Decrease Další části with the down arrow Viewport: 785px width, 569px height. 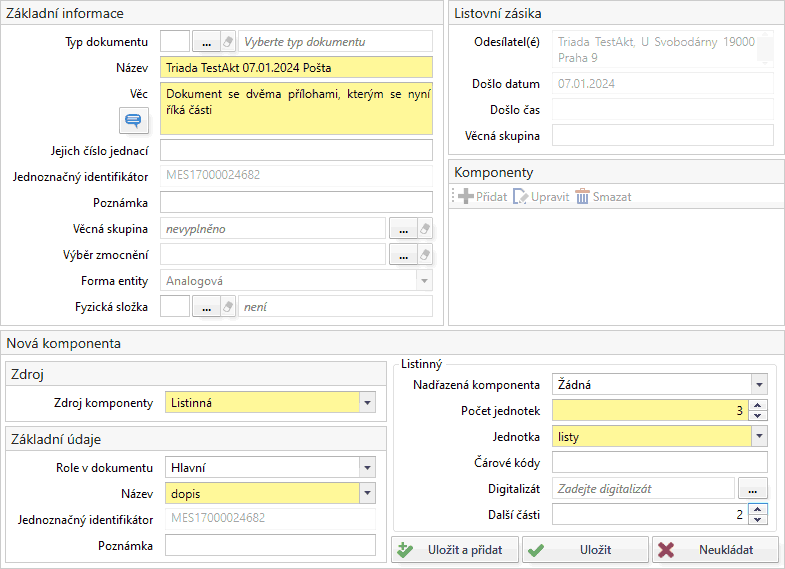759,519
